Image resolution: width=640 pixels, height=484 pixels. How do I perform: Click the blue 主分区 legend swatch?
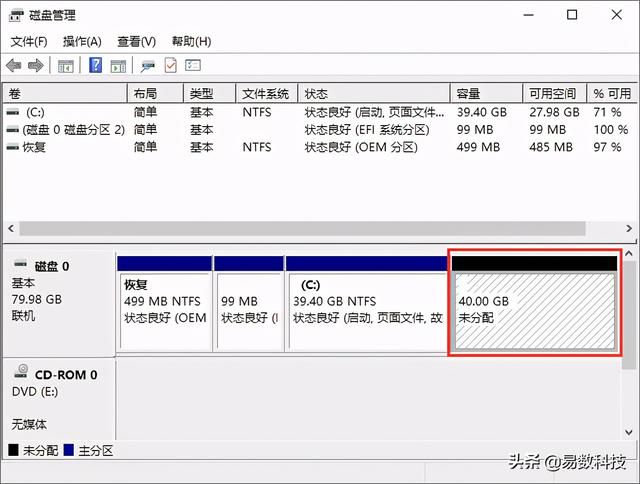tap(69, 450)
